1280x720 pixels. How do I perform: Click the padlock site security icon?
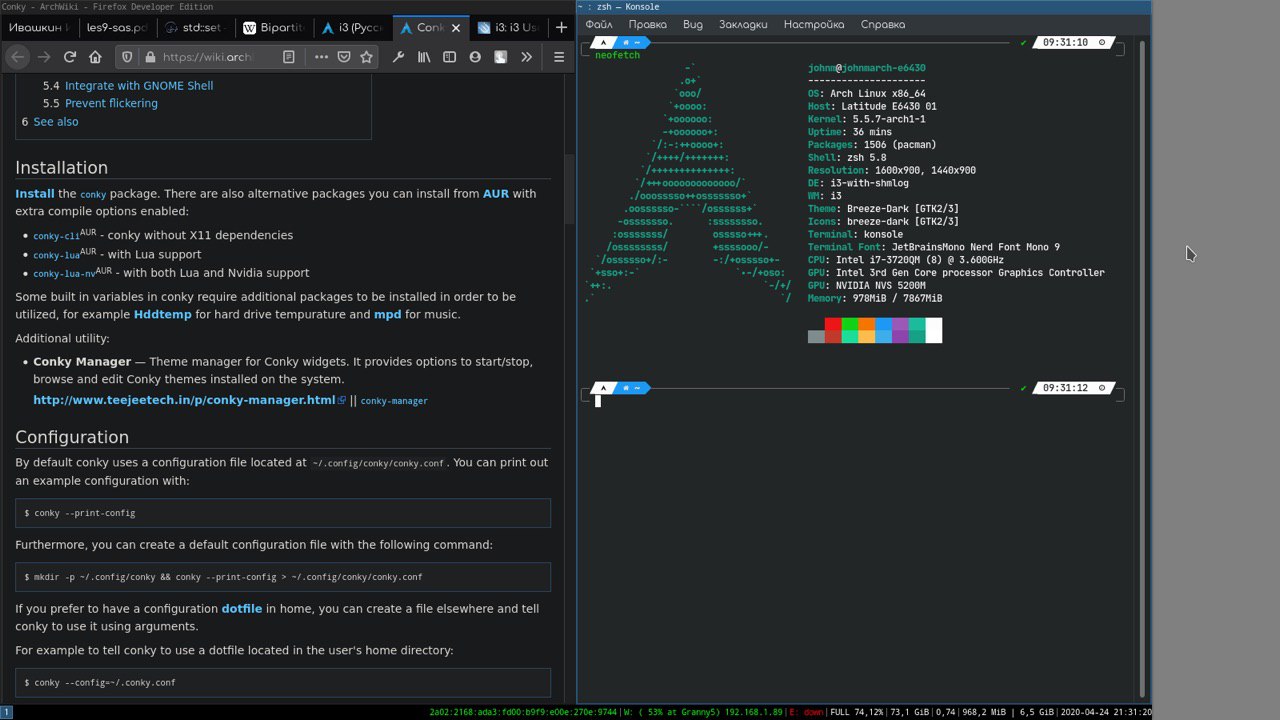click(149, 57)
